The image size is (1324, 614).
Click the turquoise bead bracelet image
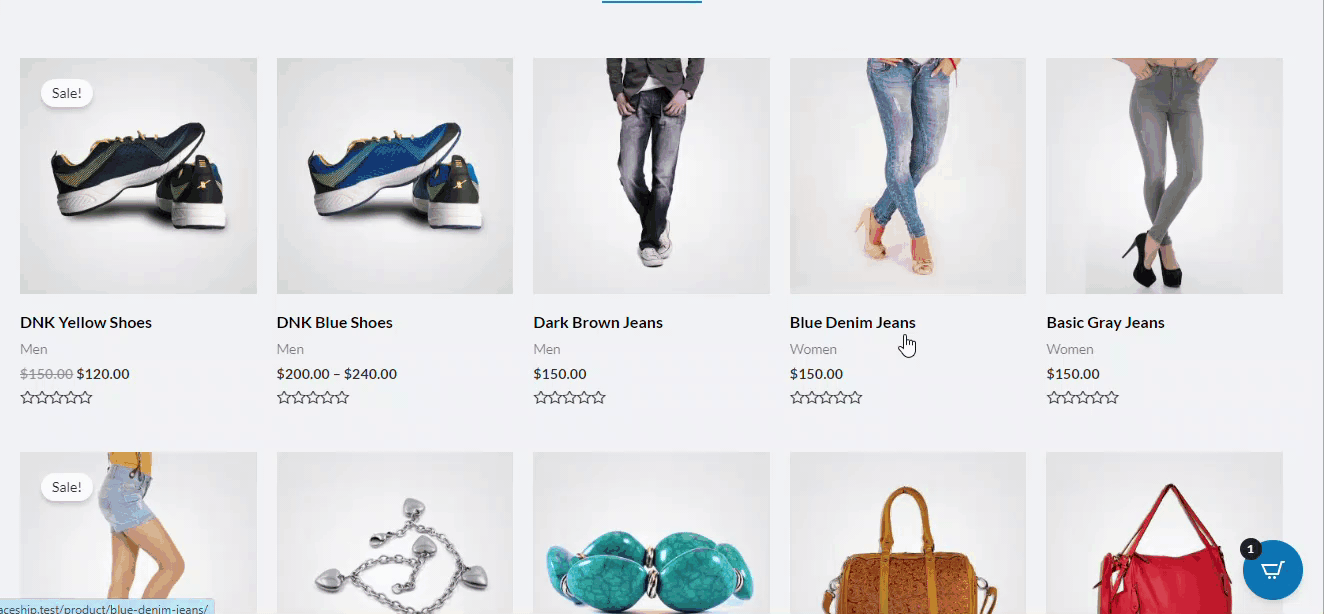(651, 533)
